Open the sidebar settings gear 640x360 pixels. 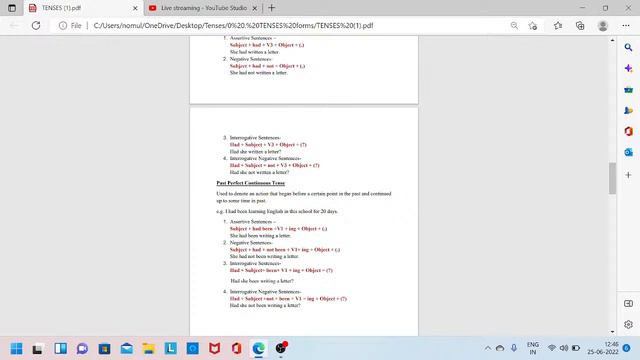point(628,324)
